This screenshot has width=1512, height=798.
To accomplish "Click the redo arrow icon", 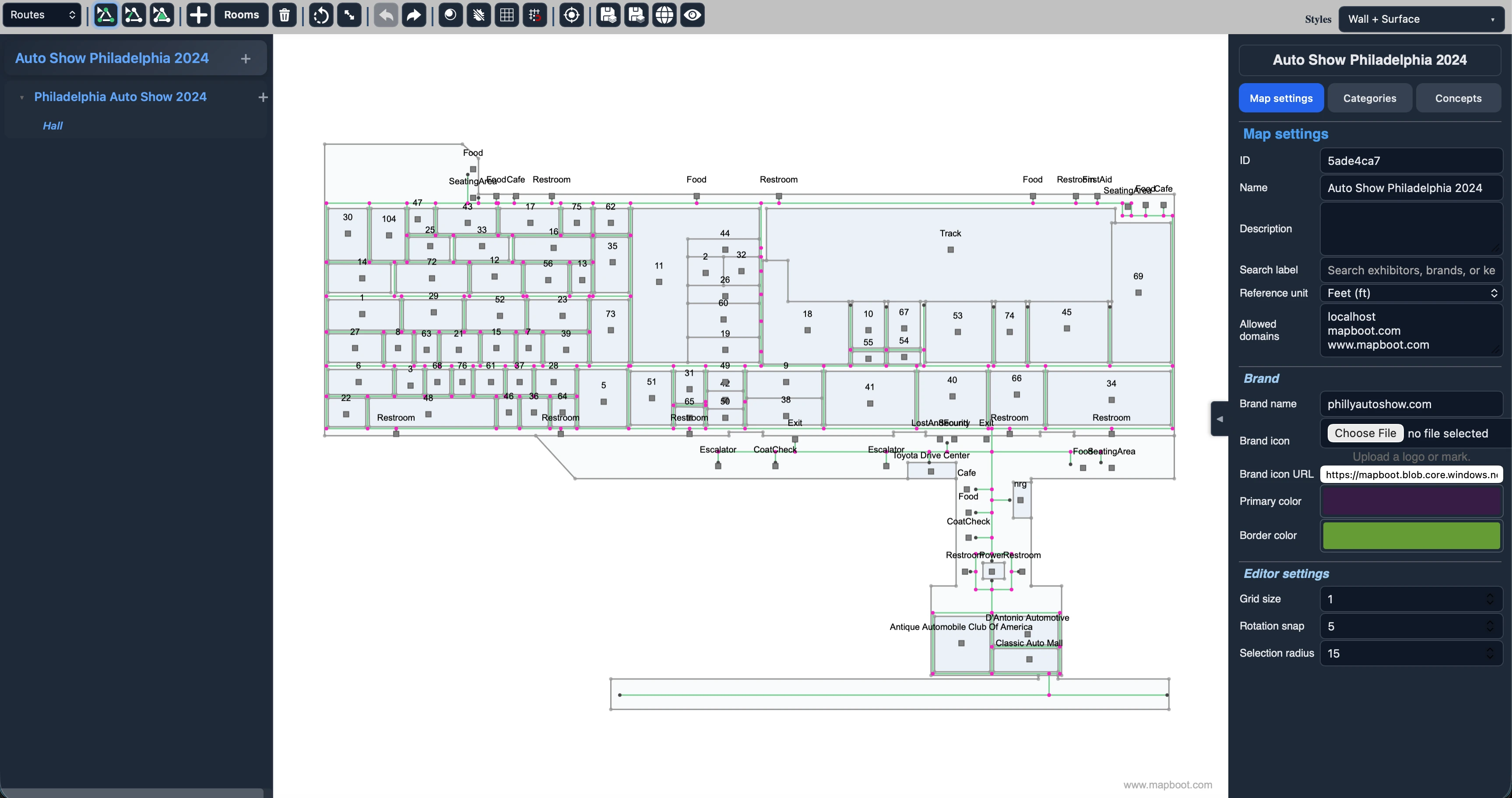I will coord(414,15).
